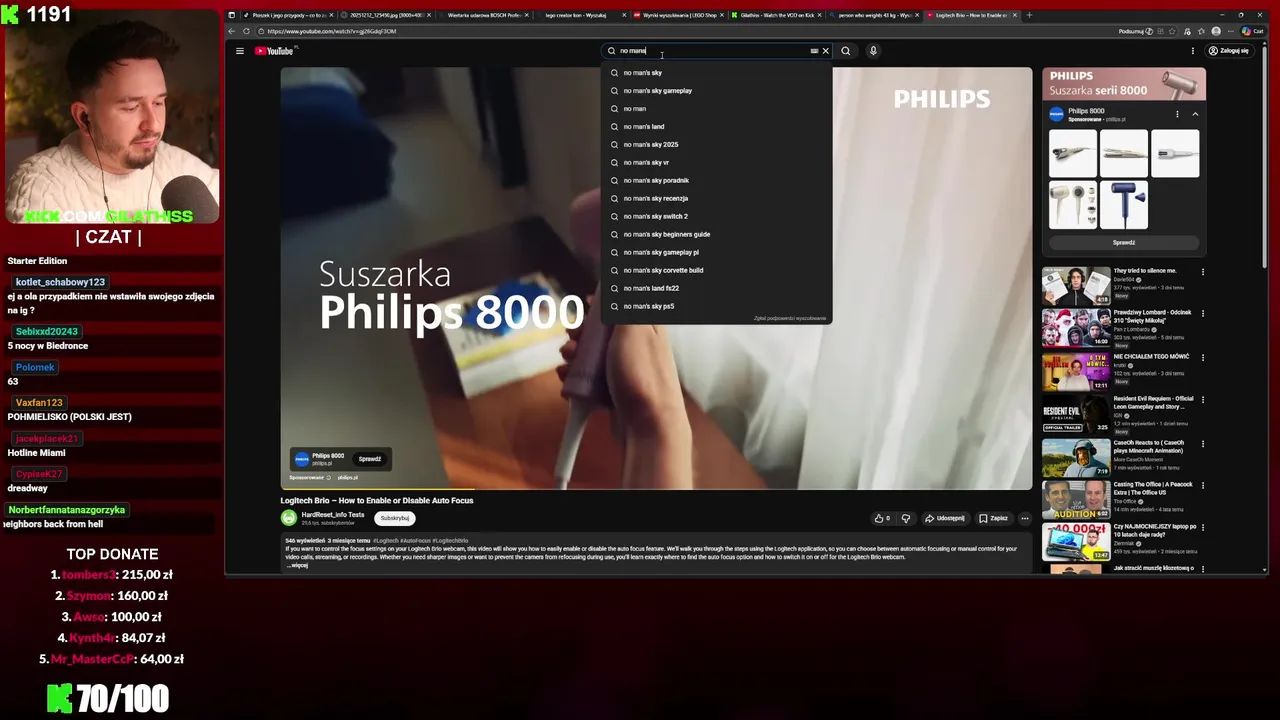Click the #Logitech hashtag link
Screen dimensions: 1280x720
385,541
